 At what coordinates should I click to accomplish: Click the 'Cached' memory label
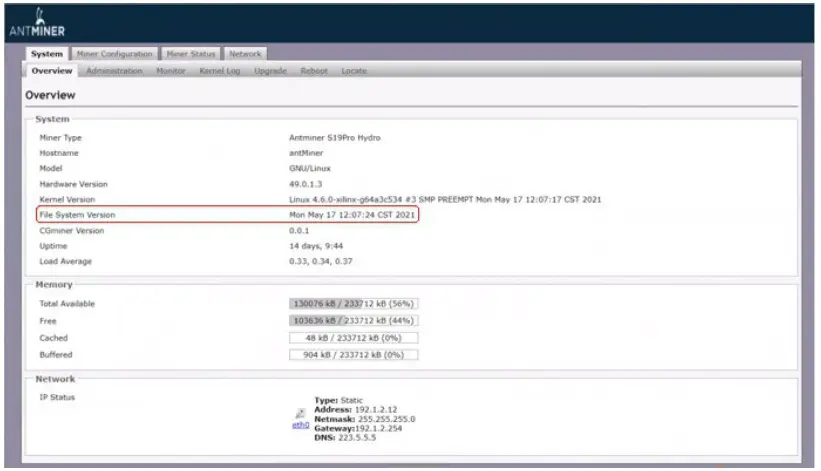53,338
